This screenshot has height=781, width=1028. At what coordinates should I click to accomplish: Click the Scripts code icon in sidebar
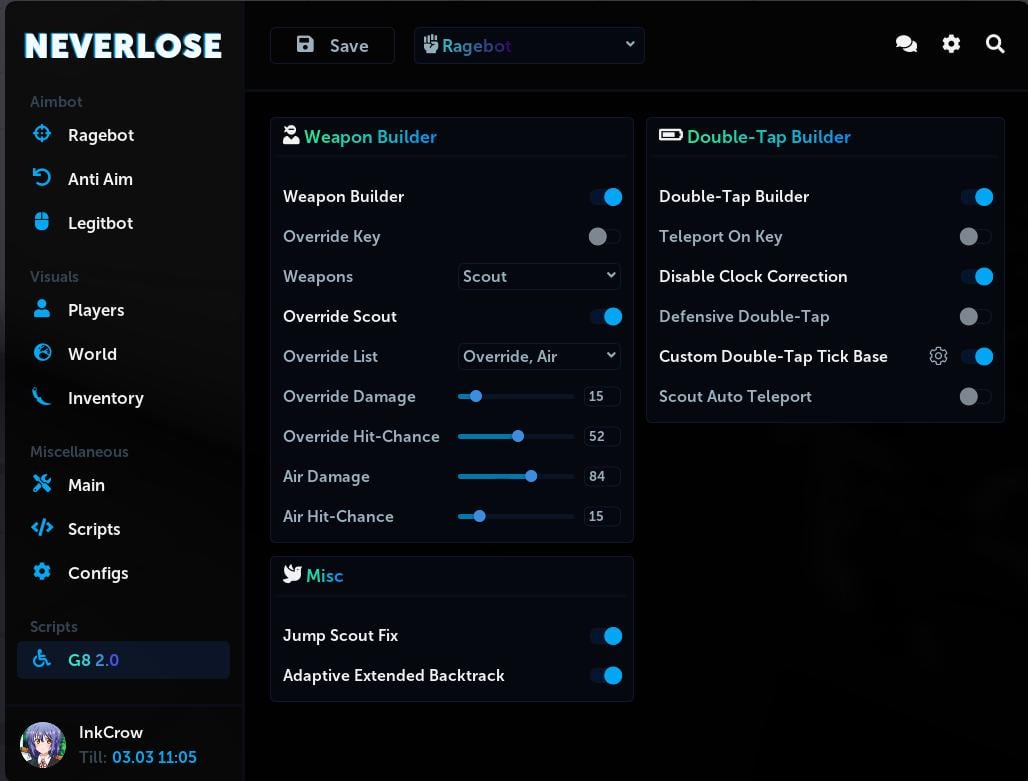click(42, 528)
